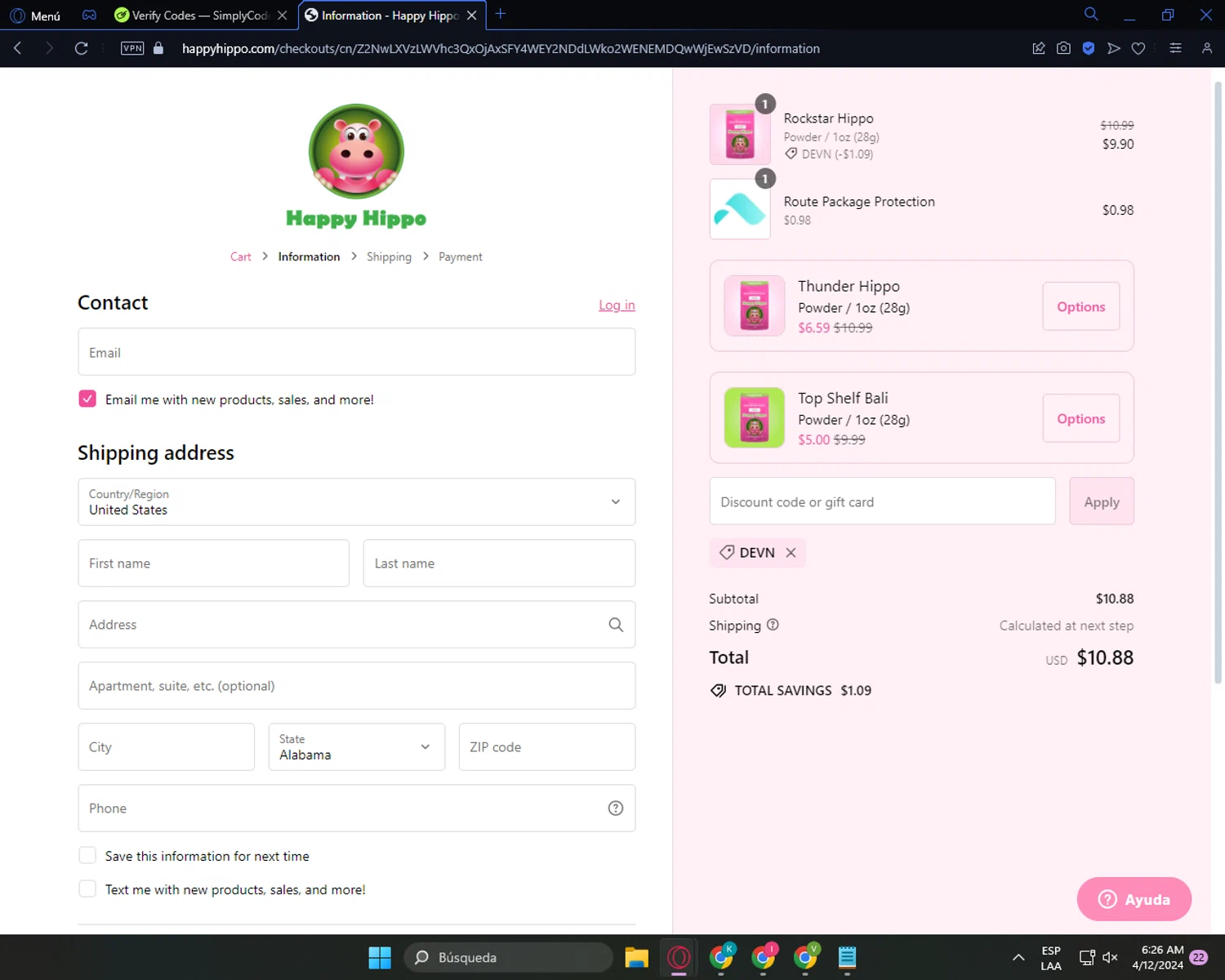This screenshot has width=1225, height=980.
Task: Open the ad blocker shield icon
Action: [x=1089, y=48]
